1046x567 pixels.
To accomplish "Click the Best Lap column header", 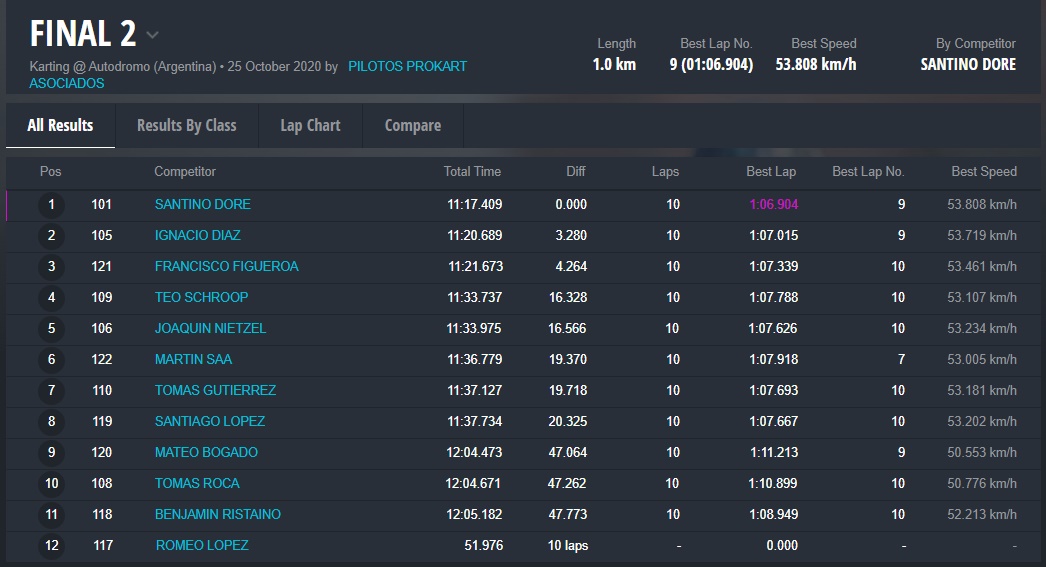I will (x=771, y=171).
